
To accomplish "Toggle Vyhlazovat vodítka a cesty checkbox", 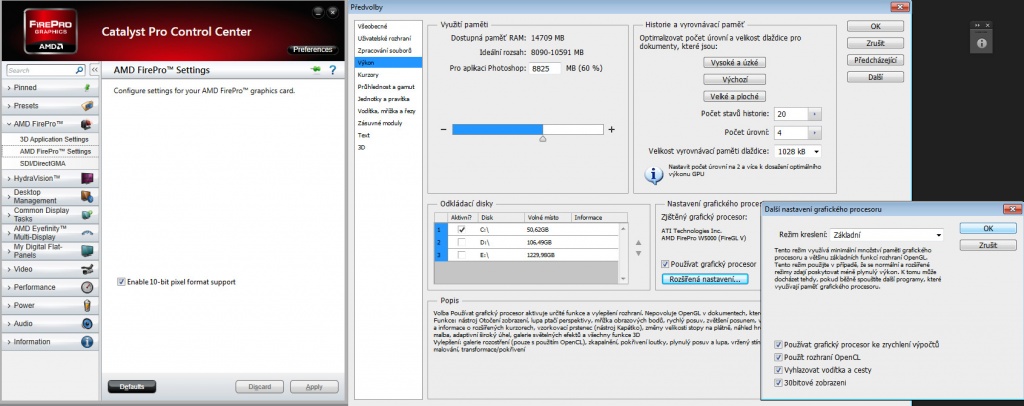I will pos(778,369).
